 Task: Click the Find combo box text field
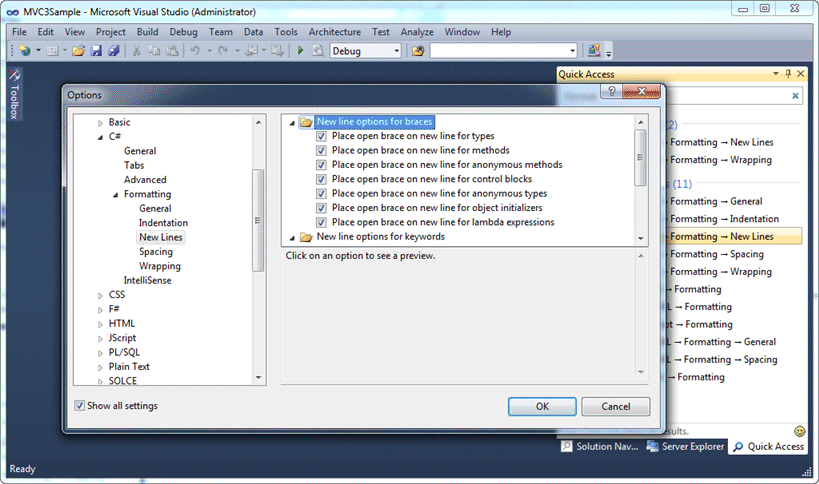(x=499, y=51)
